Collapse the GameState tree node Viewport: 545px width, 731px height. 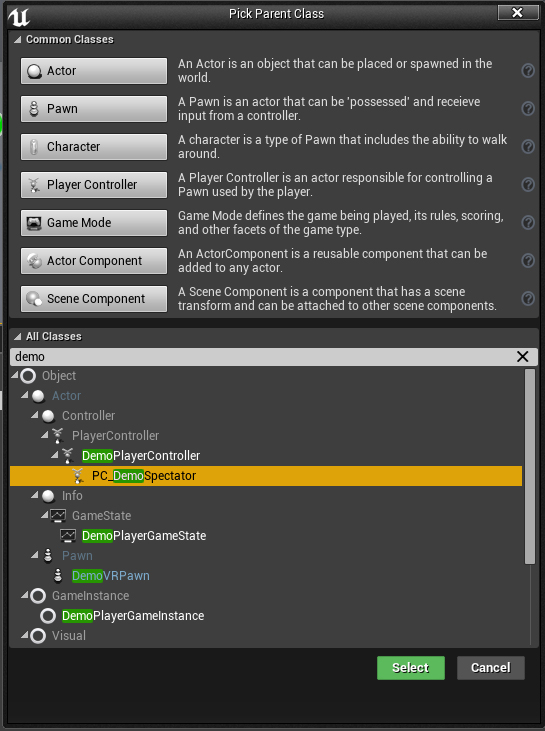coord(45,515)
